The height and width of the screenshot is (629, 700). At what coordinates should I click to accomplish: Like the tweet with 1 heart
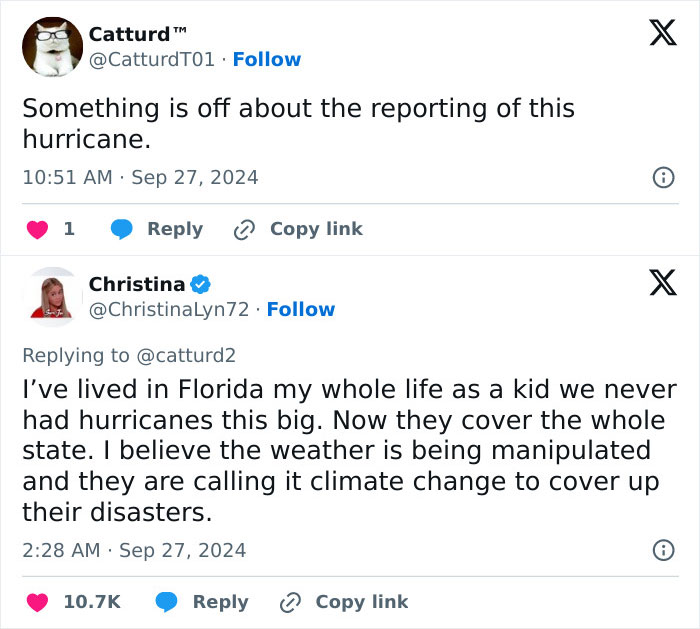point(37,229)
